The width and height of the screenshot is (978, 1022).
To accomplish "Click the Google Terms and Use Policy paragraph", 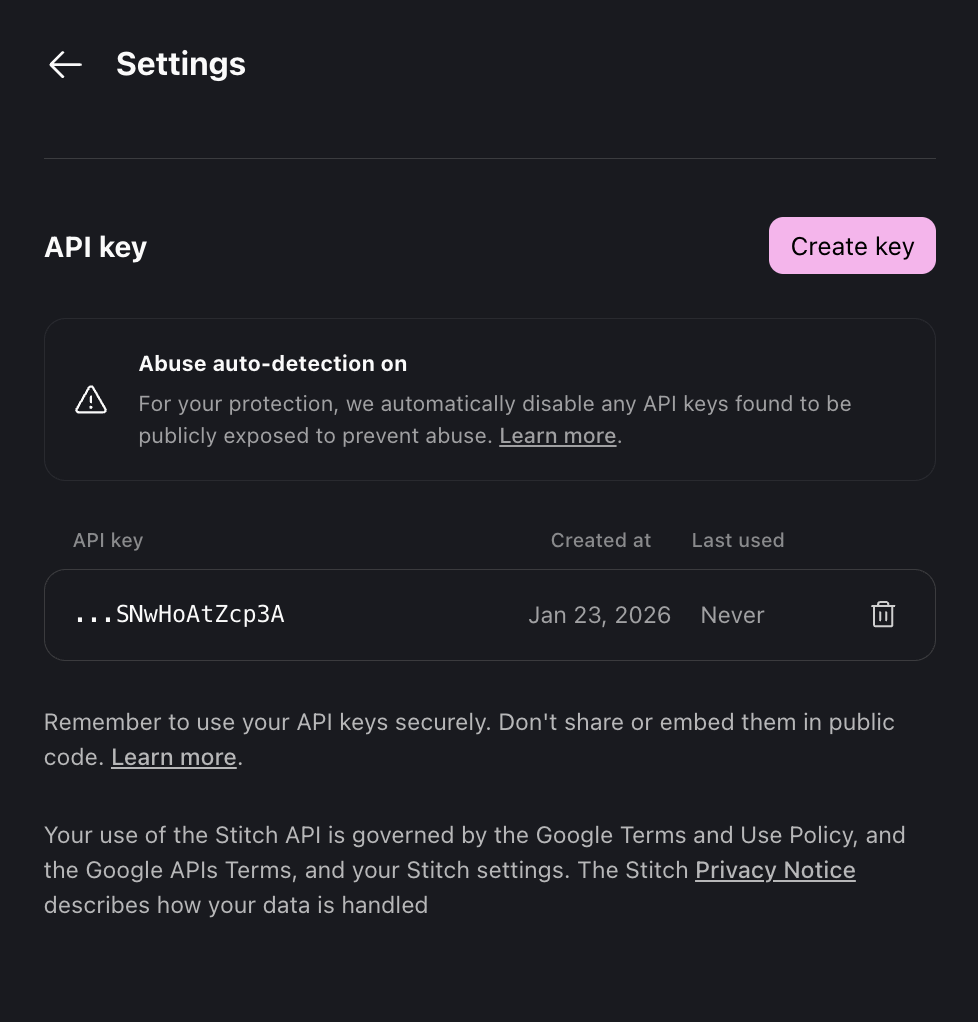I will (x=474, y=836).
